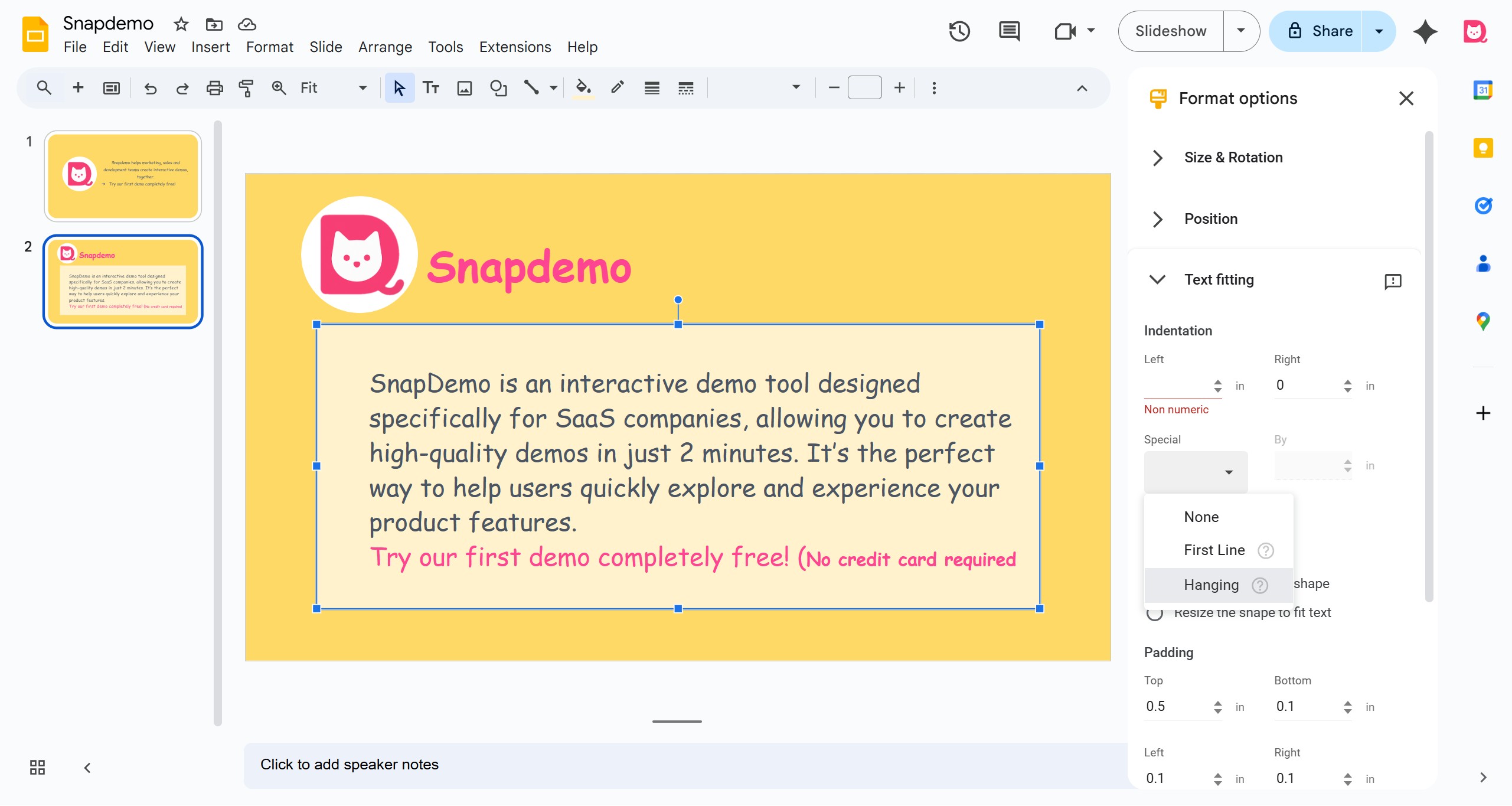
Task: Activate the paint format tool
Action: tap(246, 88)
